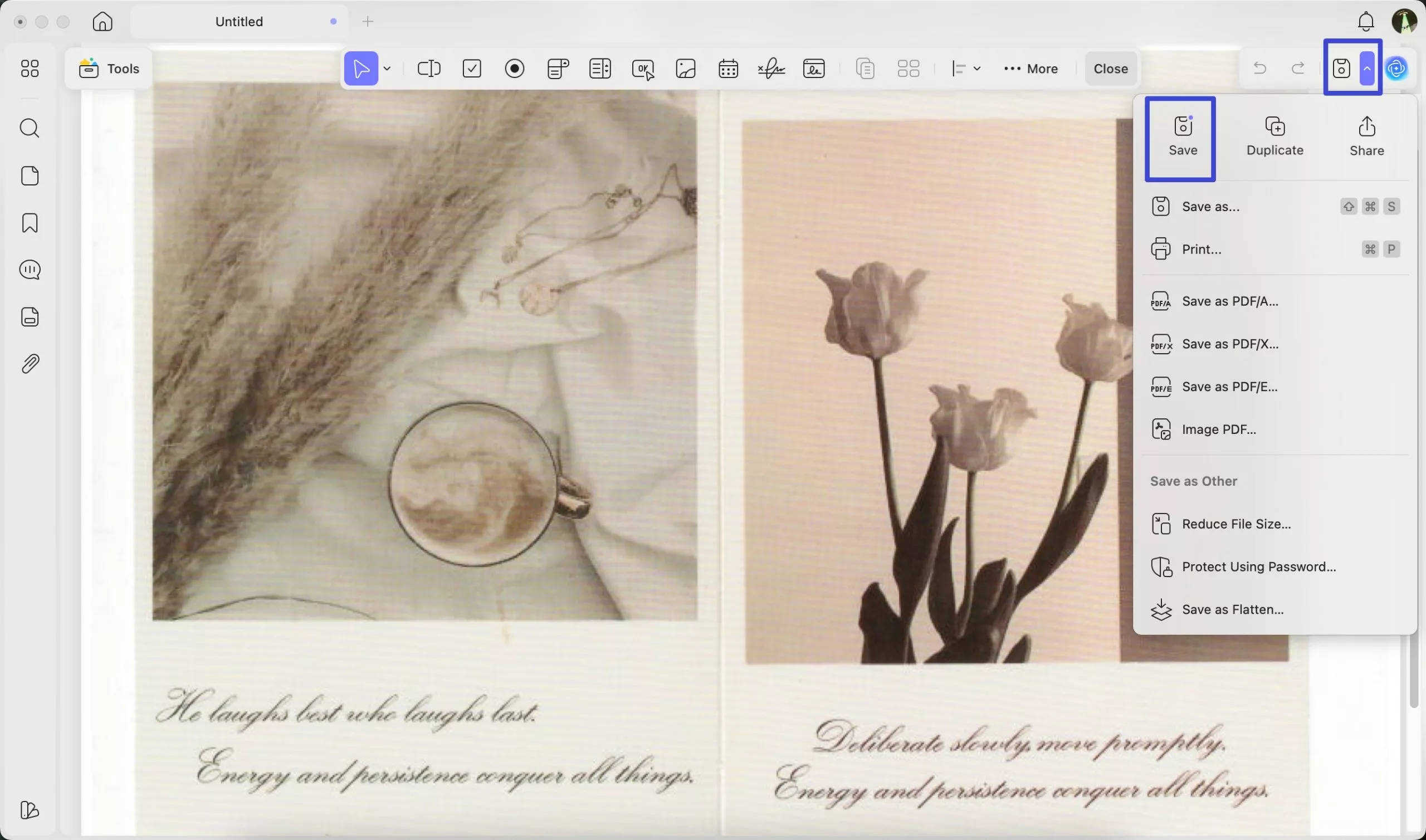Select the text field form tool
Image resolution: width=1426 pixels, height=840 pixels.
429,69
